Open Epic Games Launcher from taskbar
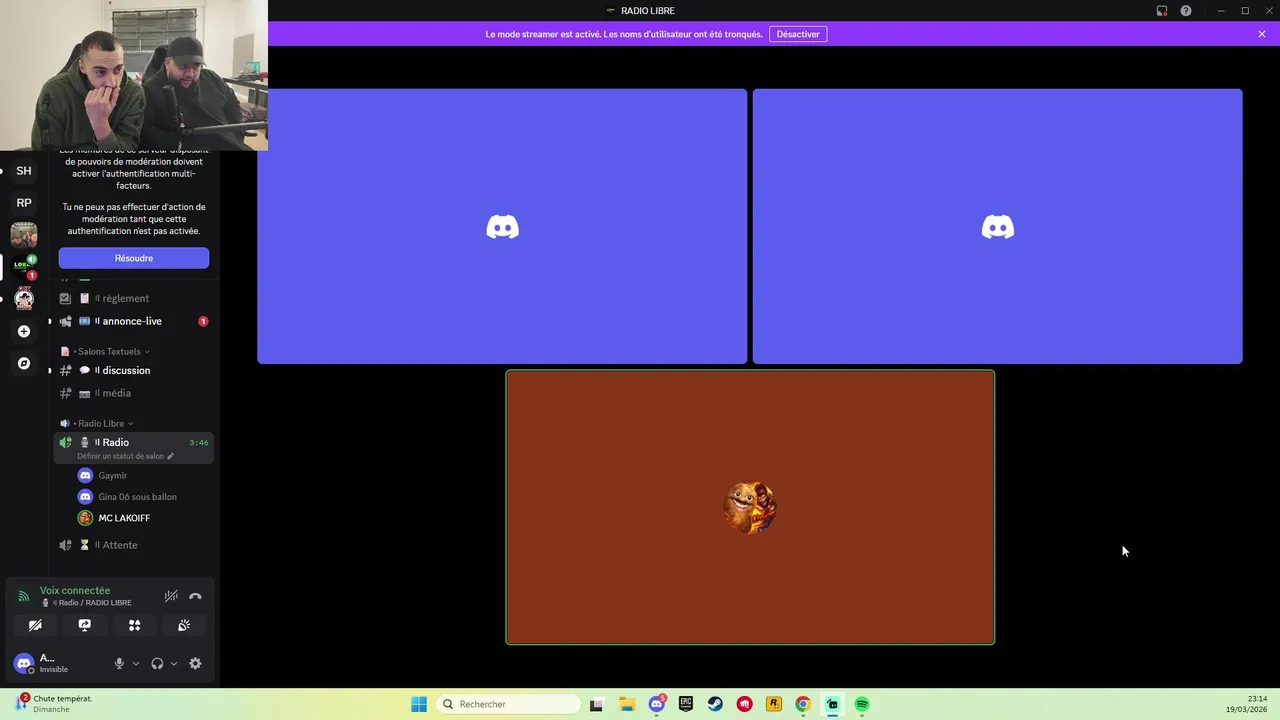Screen dimensions: 1280x720 (x=686, y=704)
